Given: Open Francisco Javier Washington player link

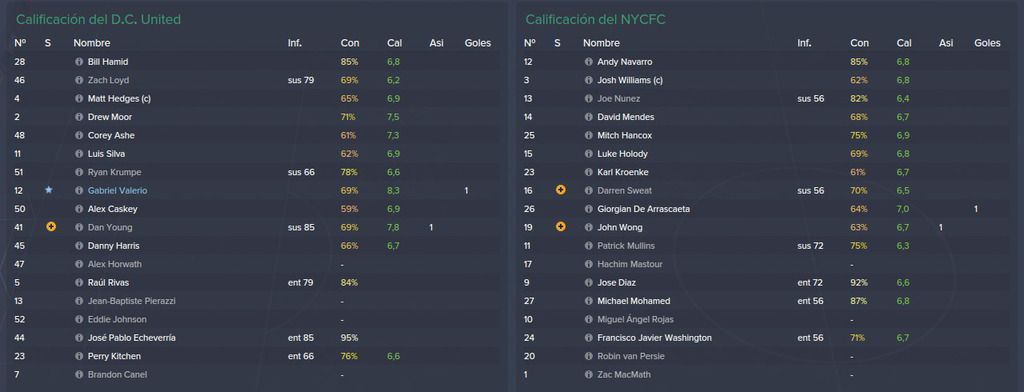Looking at the screenshot, I should click(654, 338).
